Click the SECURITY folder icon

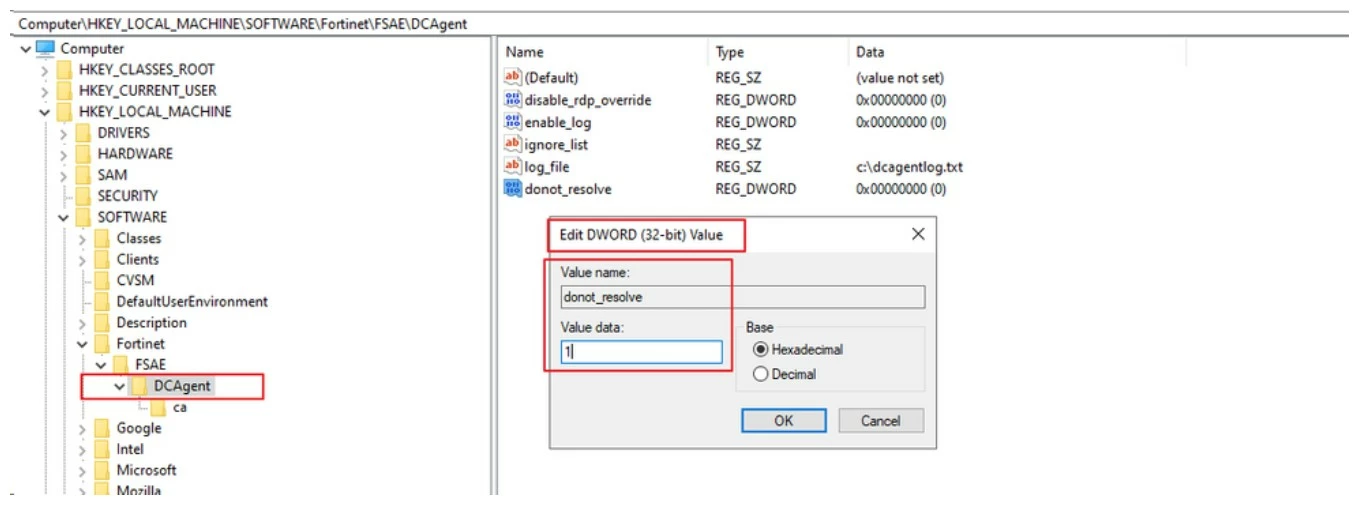click(x=84, y=196)
